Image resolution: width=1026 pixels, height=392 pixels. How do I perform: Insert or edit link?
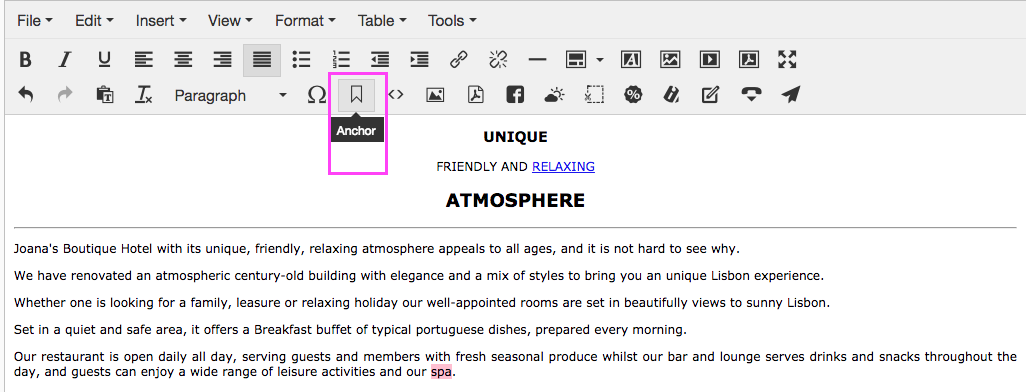click(459, 60)
